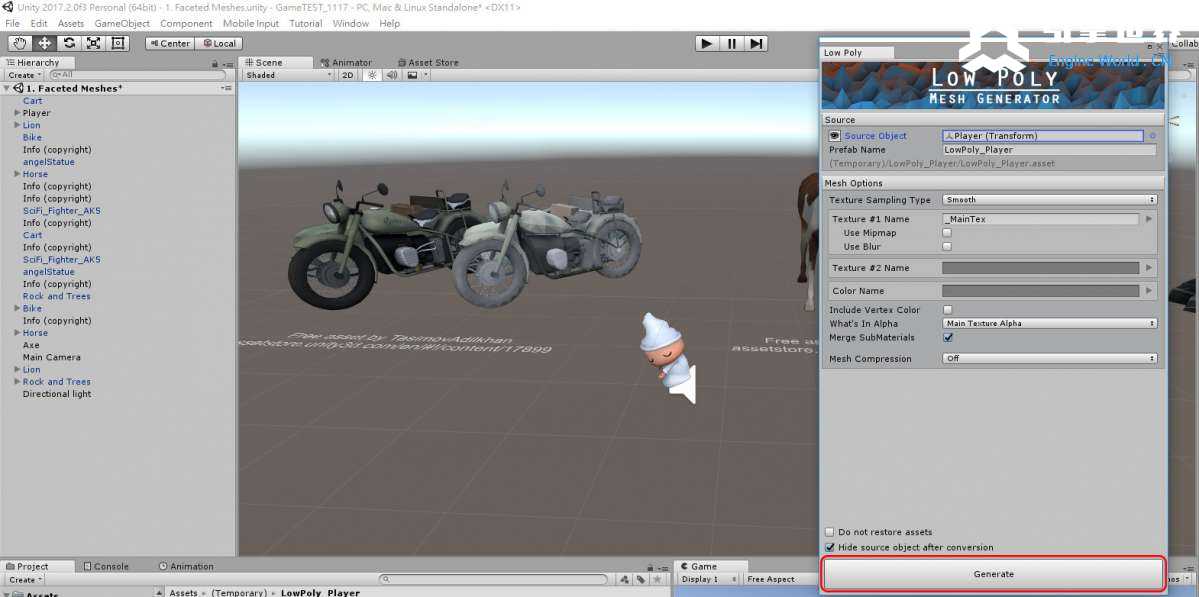Enable Include Vertex Color checkbox
The height and width of the screenshot is (597, 1199).
[947, 310]
